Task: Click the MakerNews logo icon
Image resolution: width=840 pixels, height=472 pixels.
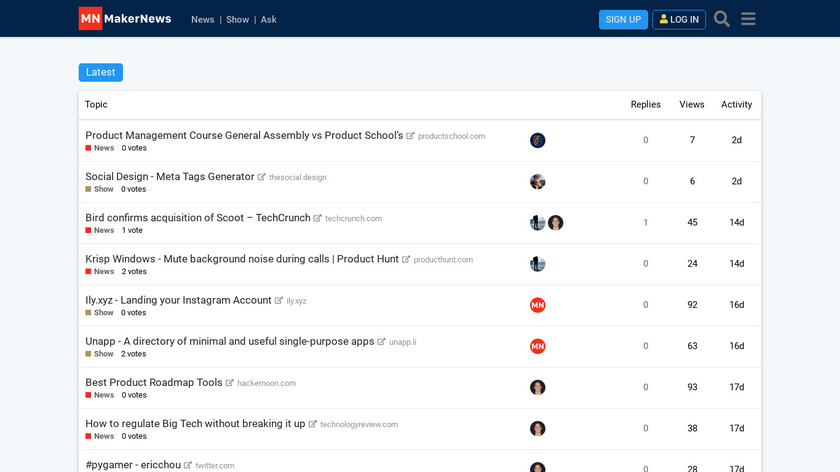Action: click(x=91, y=19)
